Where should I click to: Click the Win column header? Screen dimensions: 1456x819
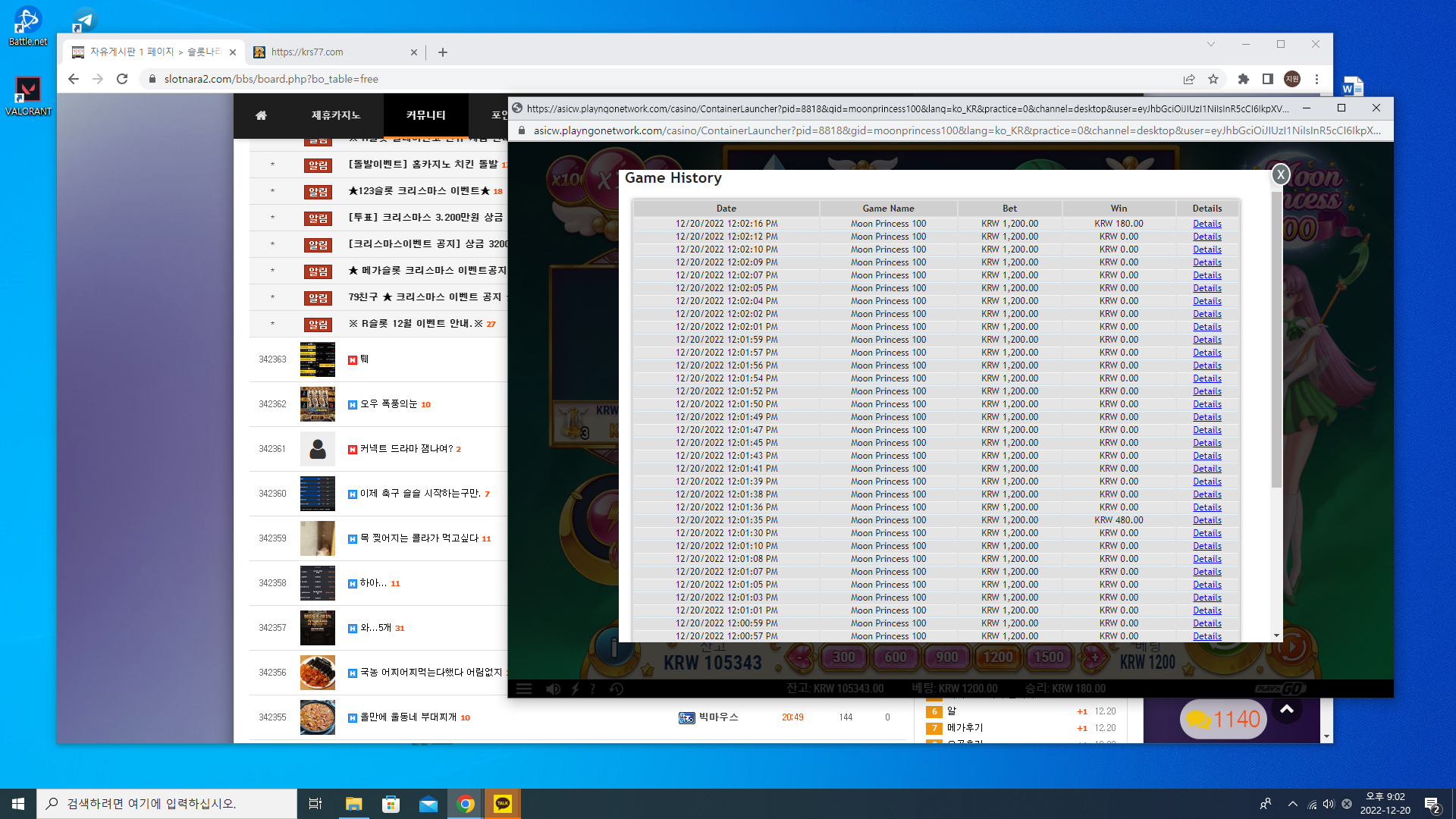click(x=1119, y=209)
